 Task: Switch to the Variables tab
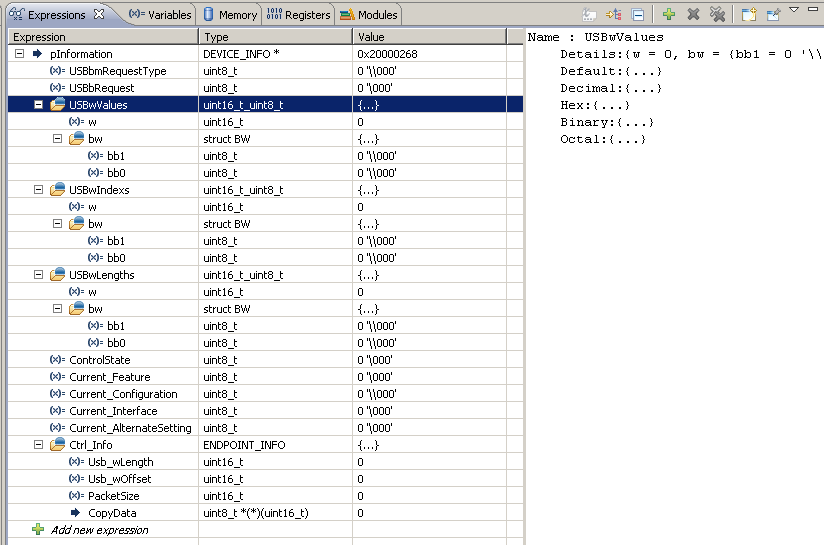(x=160, y=14)
